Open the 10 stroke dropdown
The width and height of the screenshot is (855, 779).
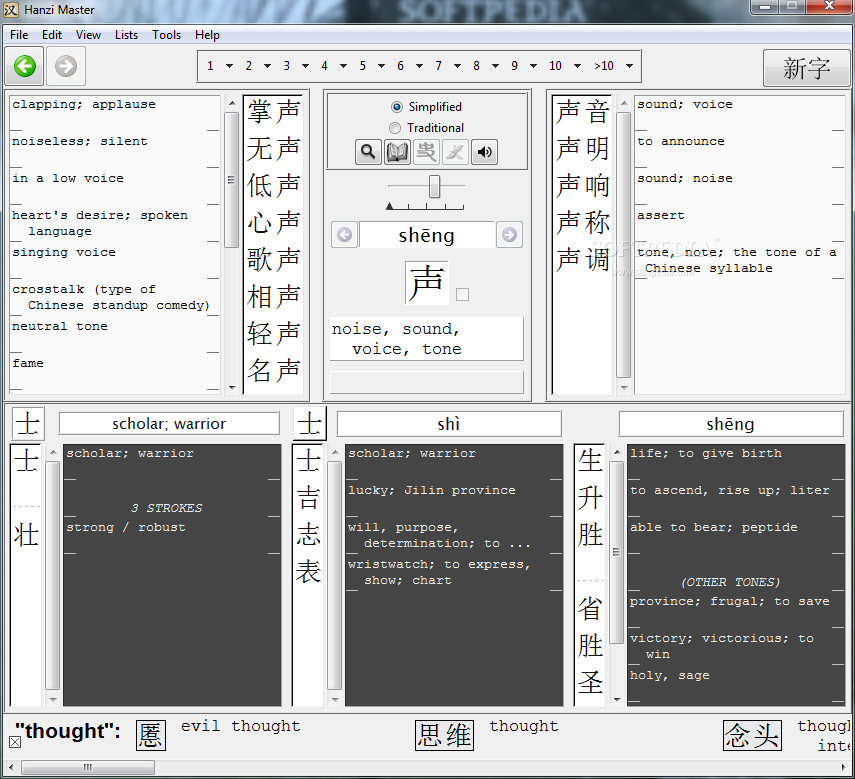pyautogui.click(x=577, y=66)
